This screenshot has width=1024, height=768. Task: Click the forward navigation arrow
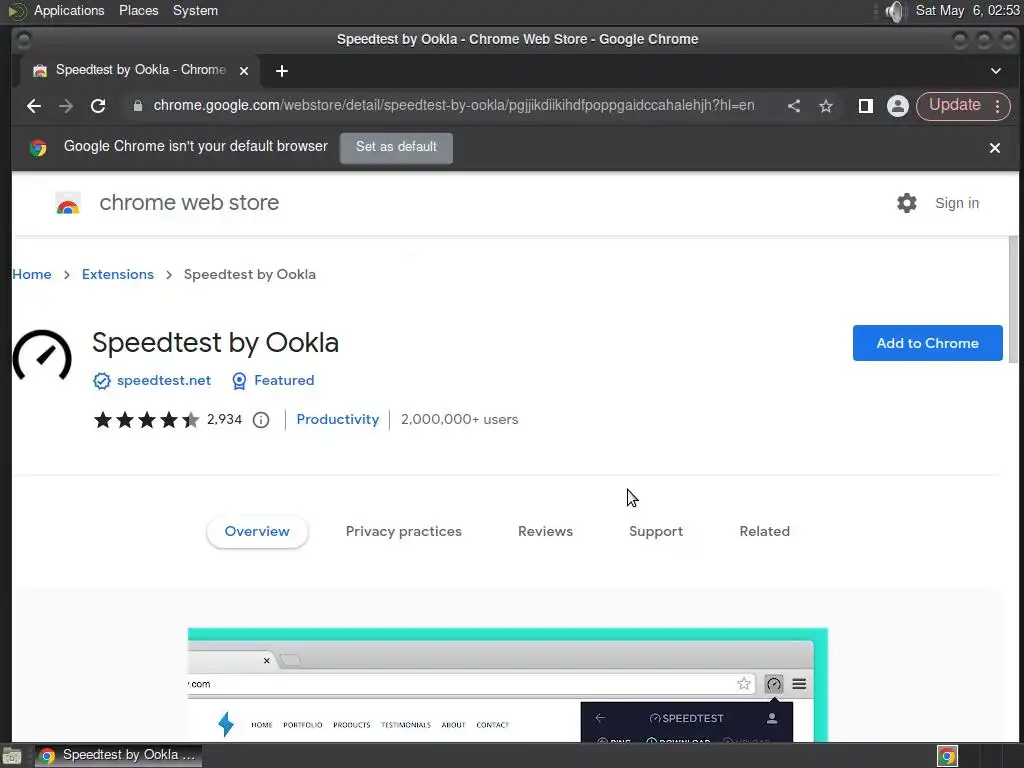point(66,106)
